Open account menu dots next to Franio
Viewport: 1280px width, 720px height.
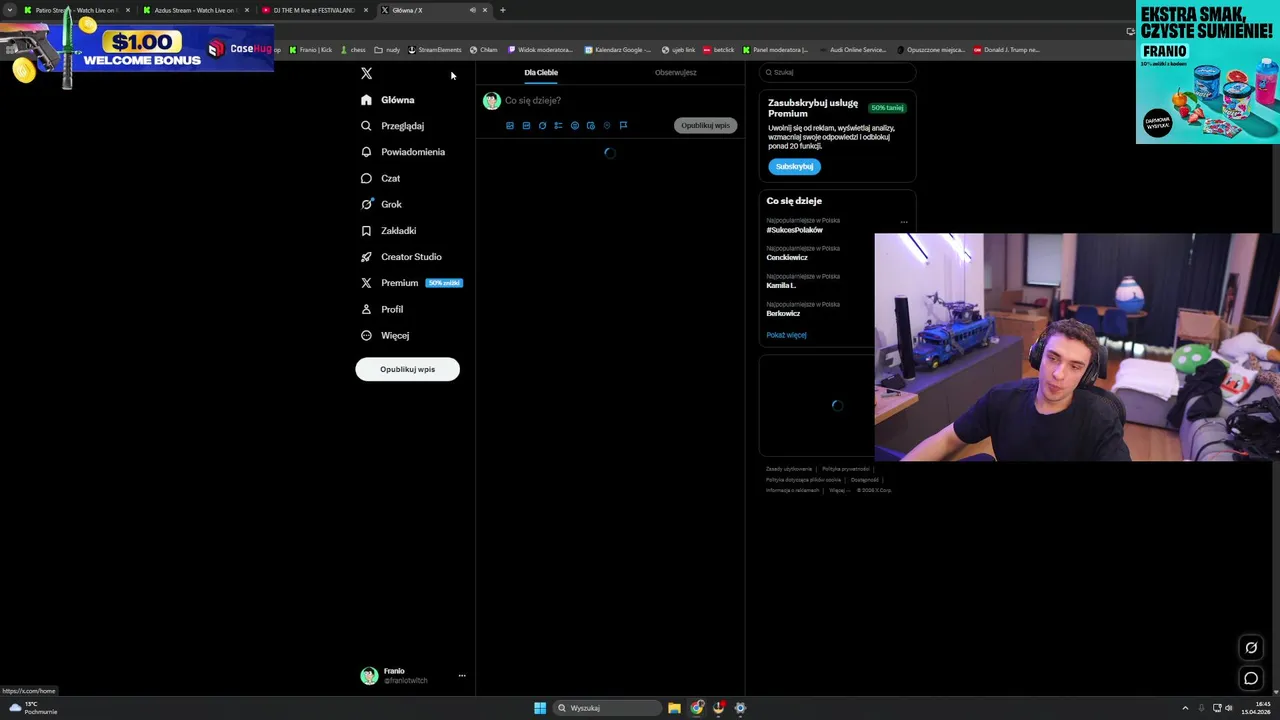point(462,676)
